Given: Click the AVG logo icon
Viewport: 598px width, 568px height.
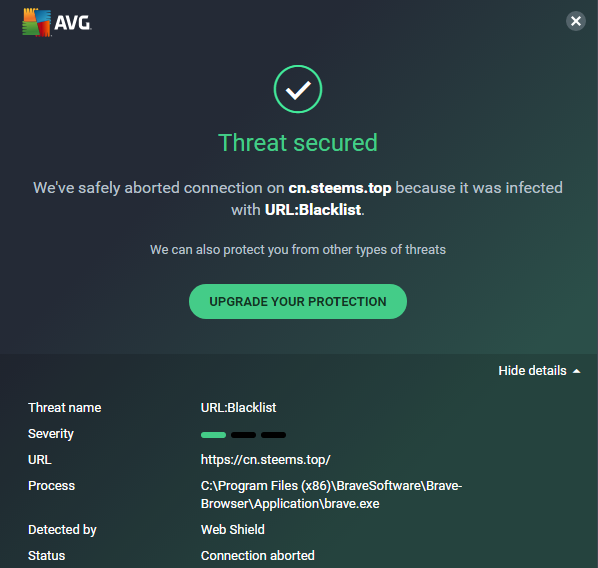Looking at the screenshot, I should pyautogui.click(x=37, y=23).
